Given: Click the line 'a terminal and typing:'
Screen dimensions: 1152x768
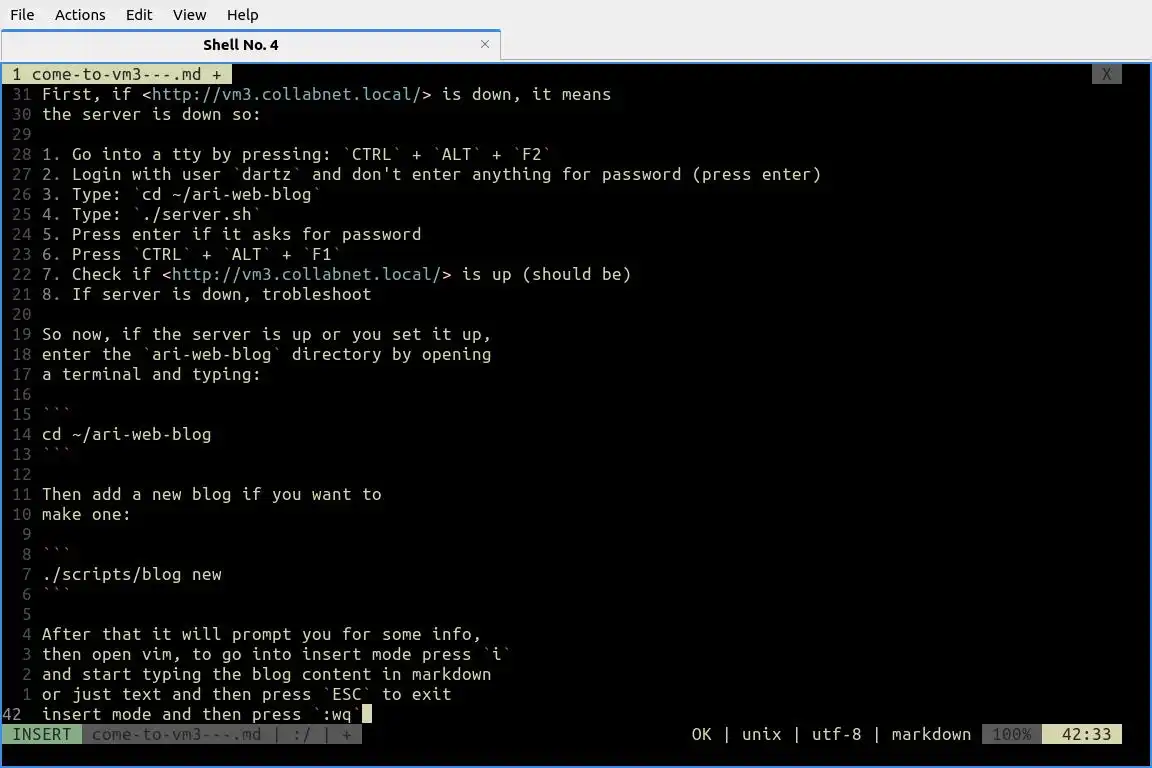Looking at the screenshot, I should [151, 374].
